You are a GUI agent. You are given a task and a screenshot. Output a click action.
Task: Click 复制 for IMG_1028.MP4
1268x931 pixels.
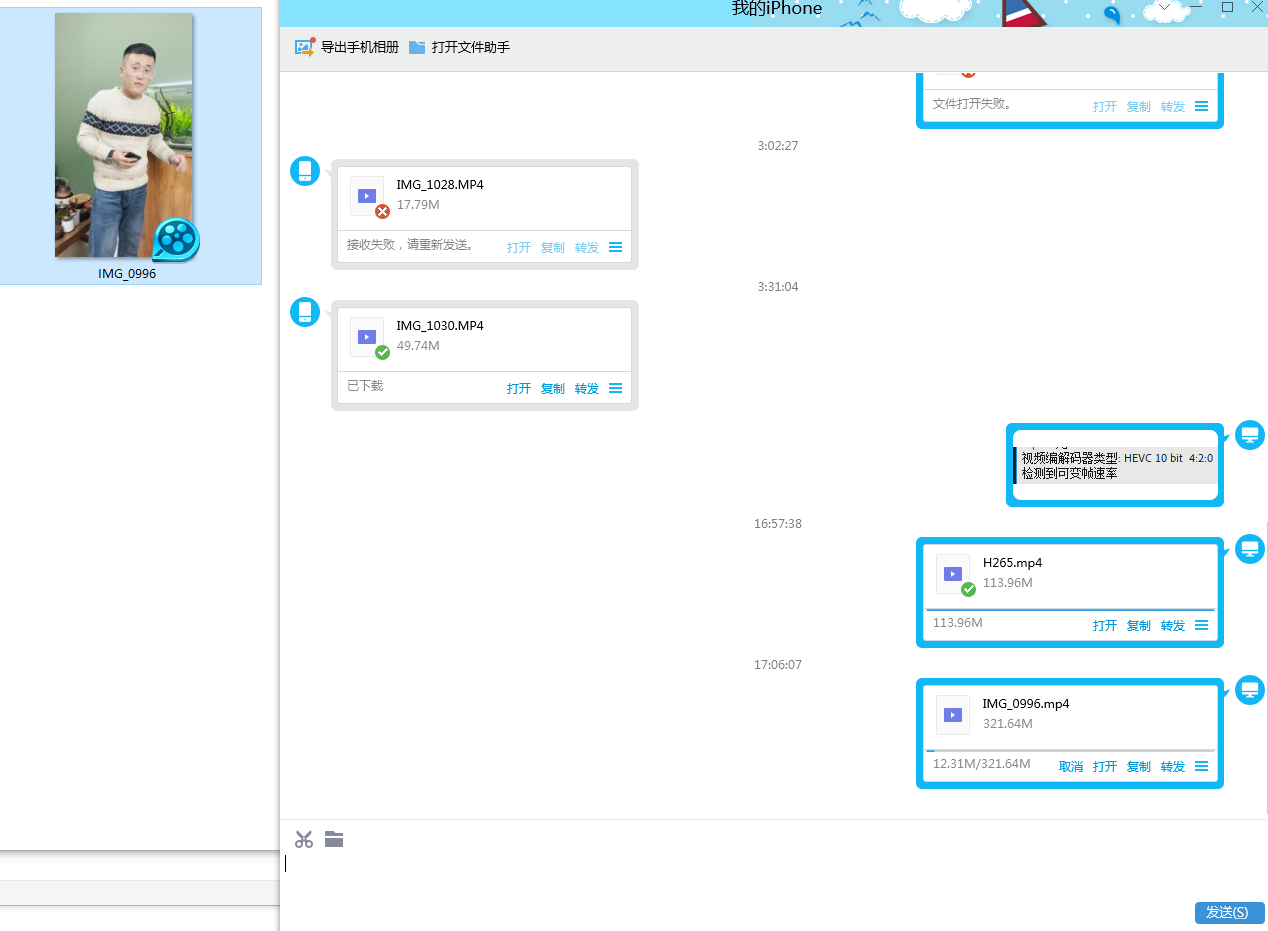[553, 248]
